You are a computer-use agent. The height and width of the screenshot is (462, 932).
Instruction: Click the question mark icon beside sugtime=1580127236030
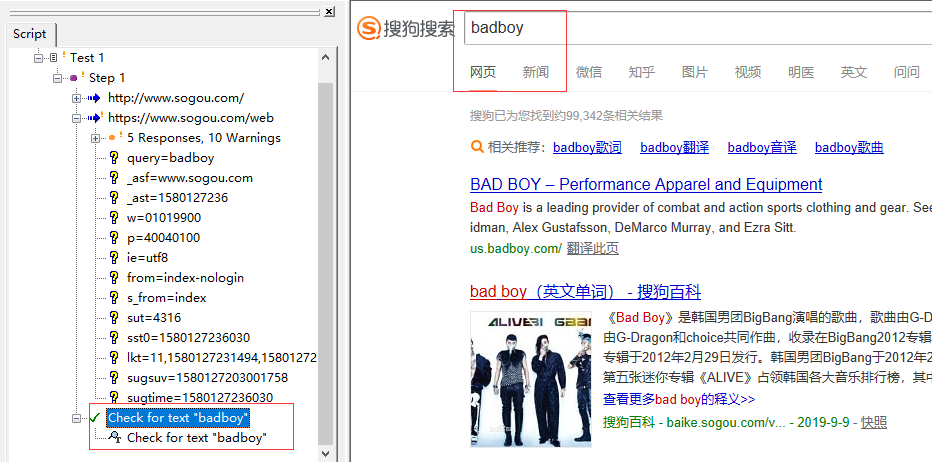pyautogui.click(x=114, y=398)
